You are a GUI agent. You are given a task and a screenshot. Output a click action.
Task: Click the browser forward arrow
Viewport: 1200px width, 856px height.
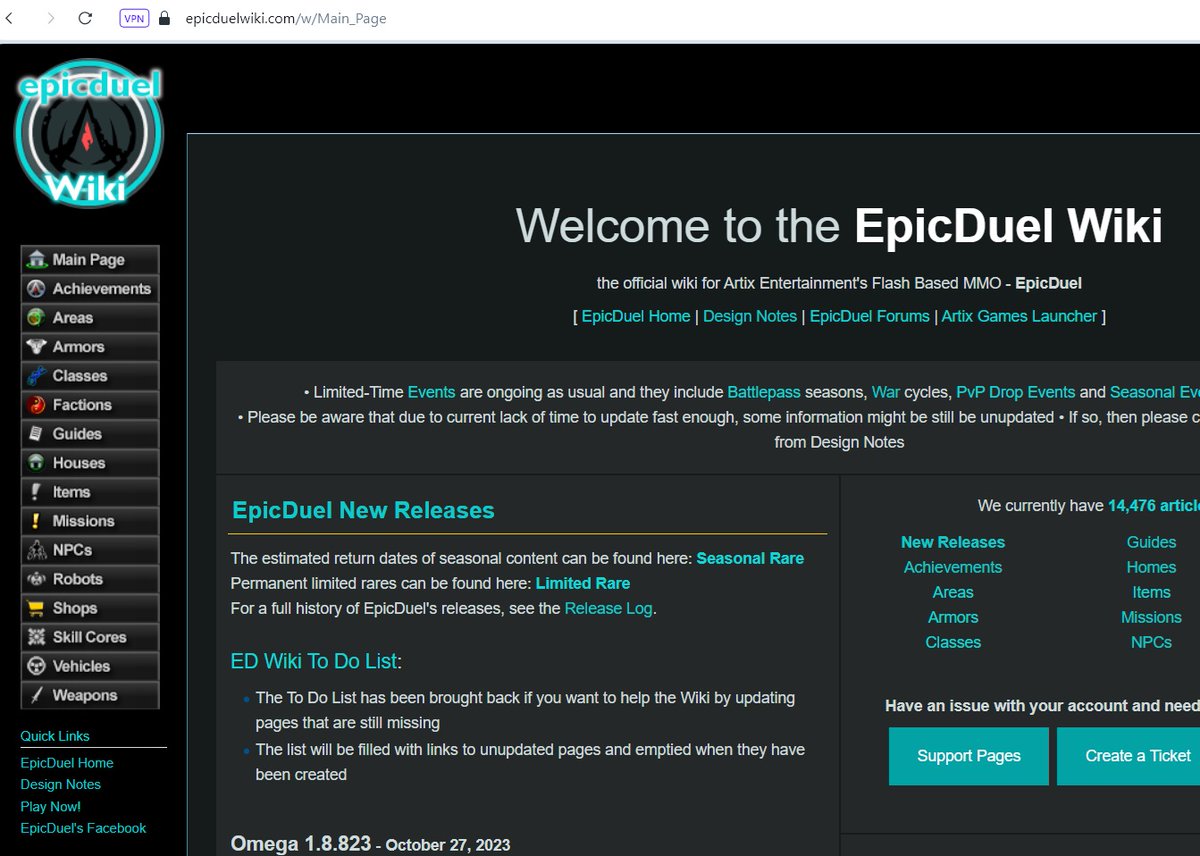click(x=51, y=18)
